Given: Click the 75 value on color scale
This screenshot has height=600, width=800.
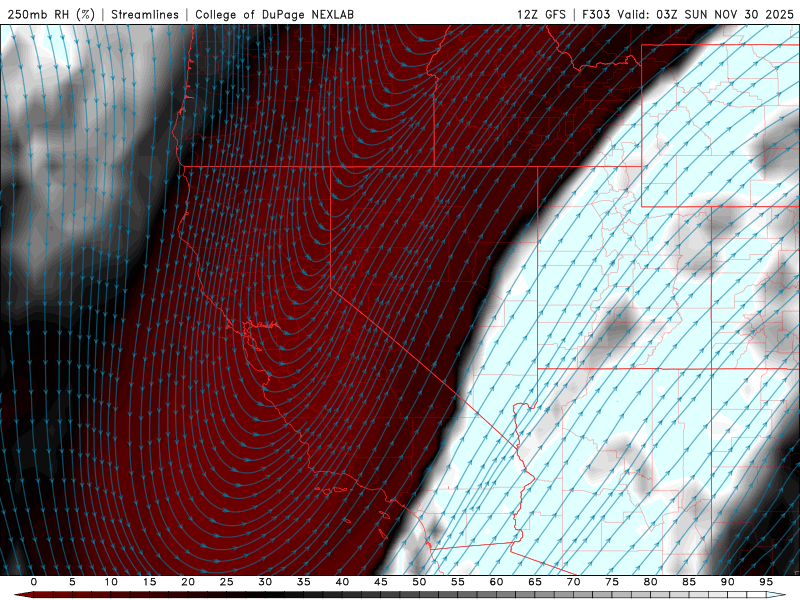Looking at the screenshot, I should click(x=611, y=582).
